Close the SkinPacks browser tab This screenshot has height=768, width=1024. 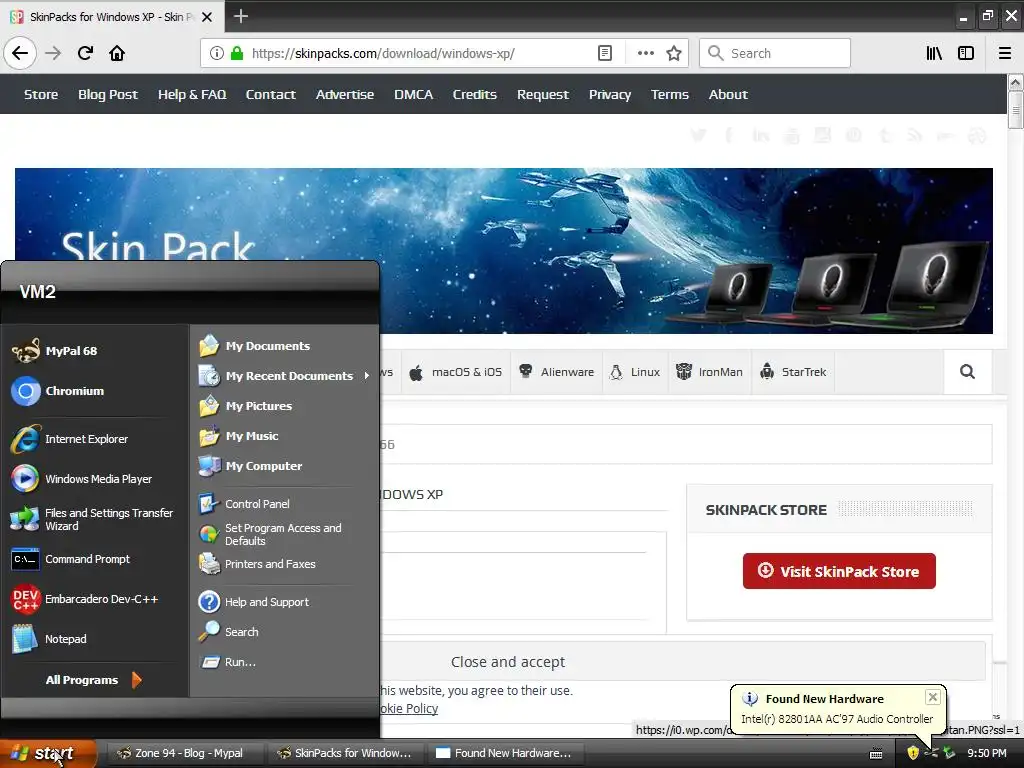[x=207, y=17]
